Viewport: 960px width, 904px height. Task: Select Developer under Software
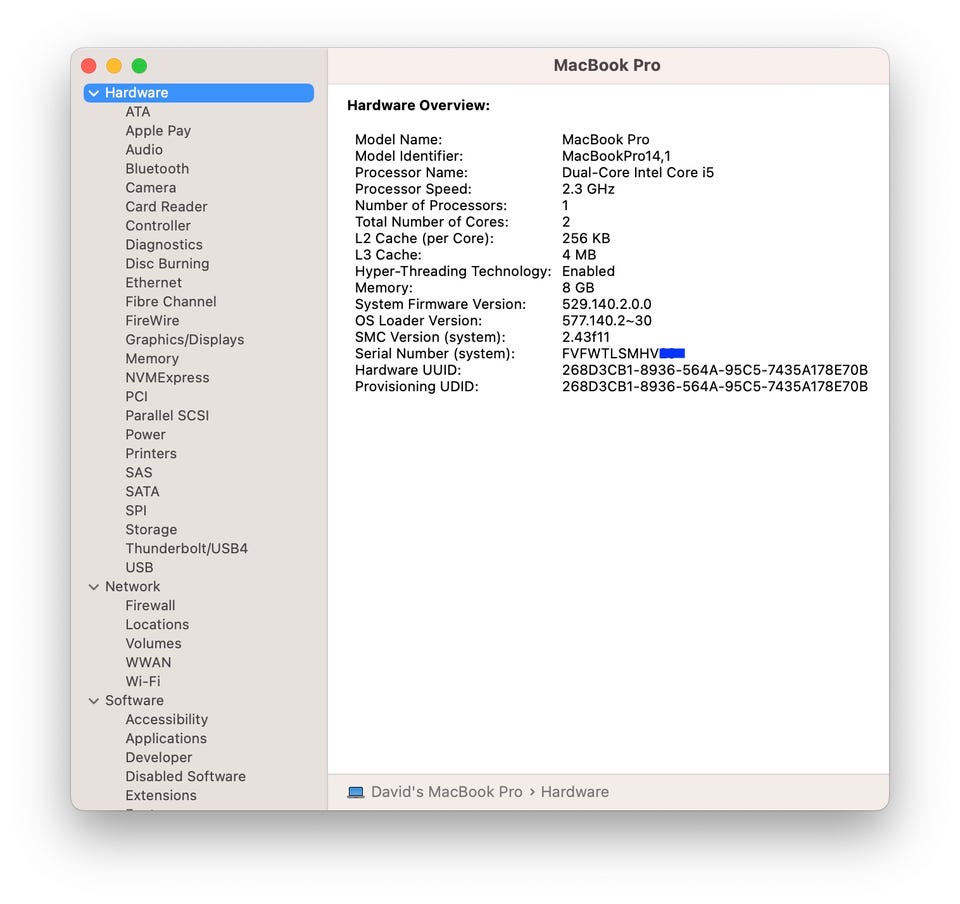pyautogui.click(x=159, y=757)
